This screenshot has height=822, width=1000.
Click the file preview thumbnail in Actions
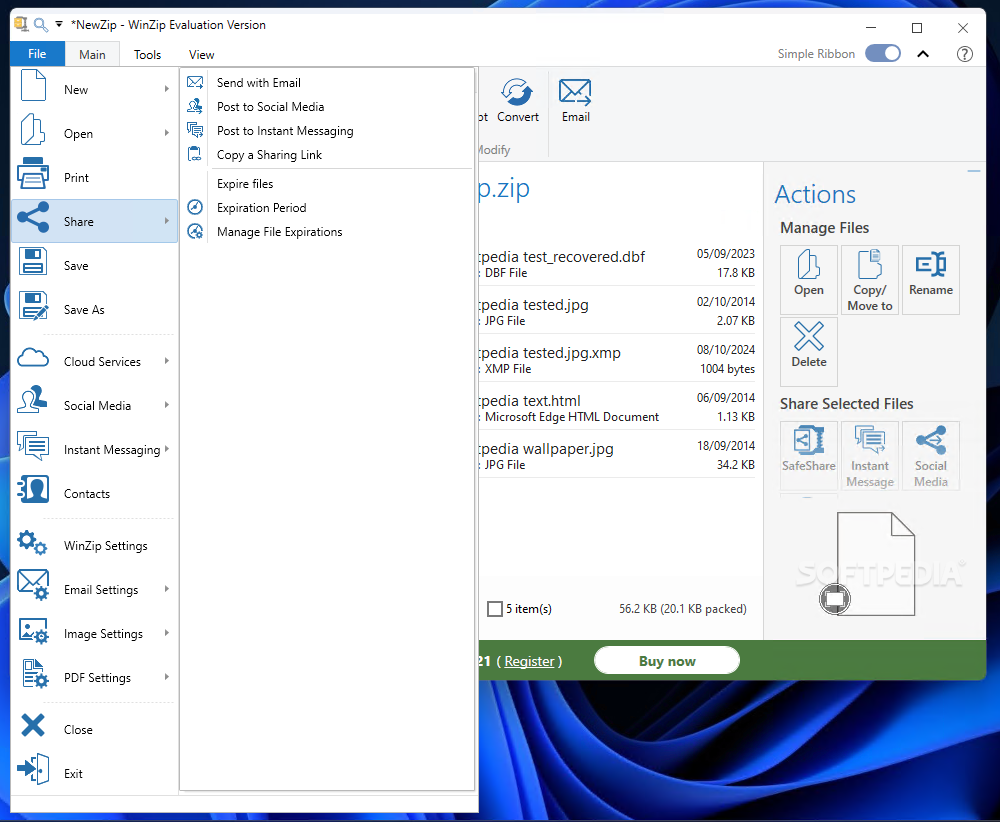pos(875,564)
